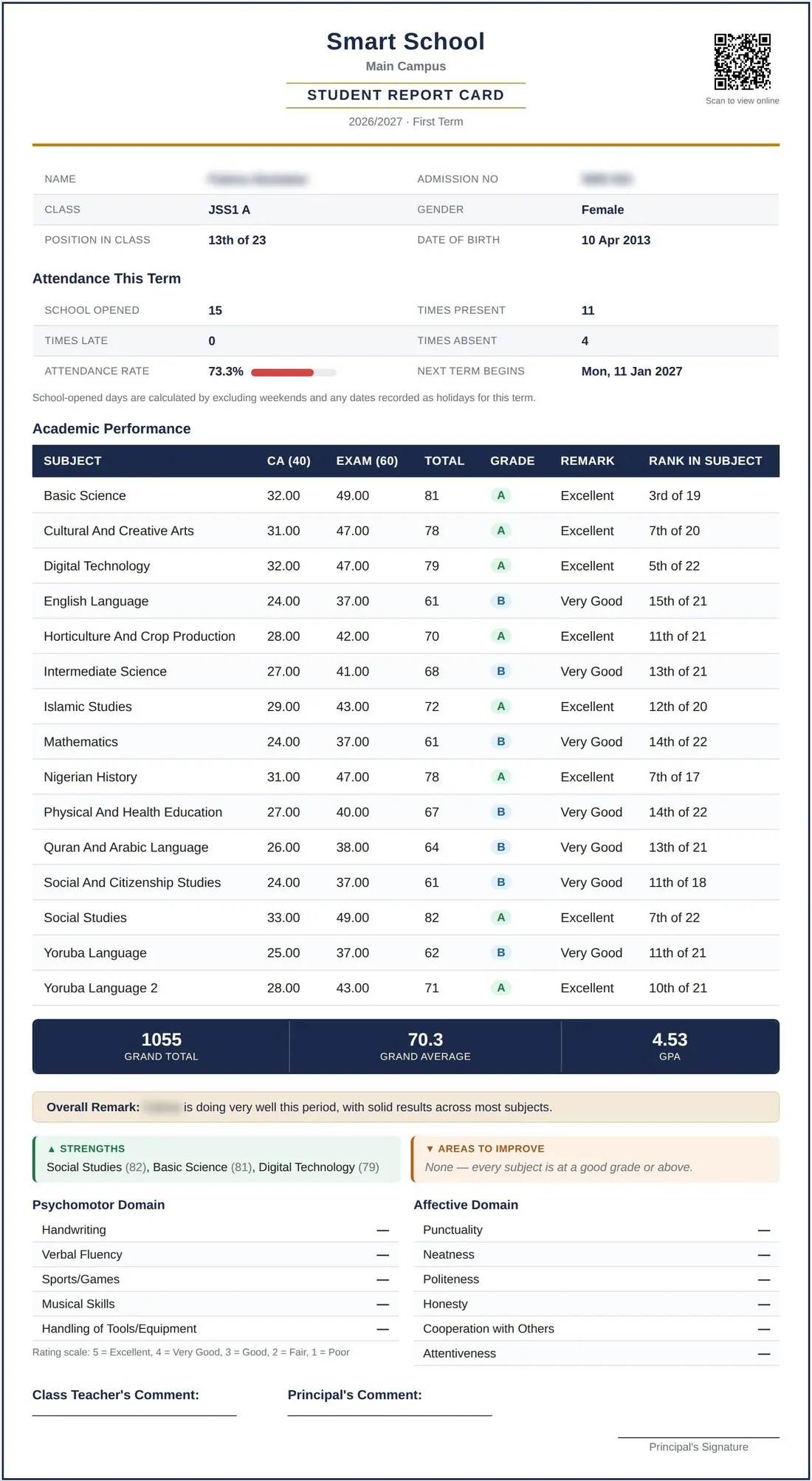Click the 'CA (40)' column header
Screen dimensions: 812x1481
[289, 461]
